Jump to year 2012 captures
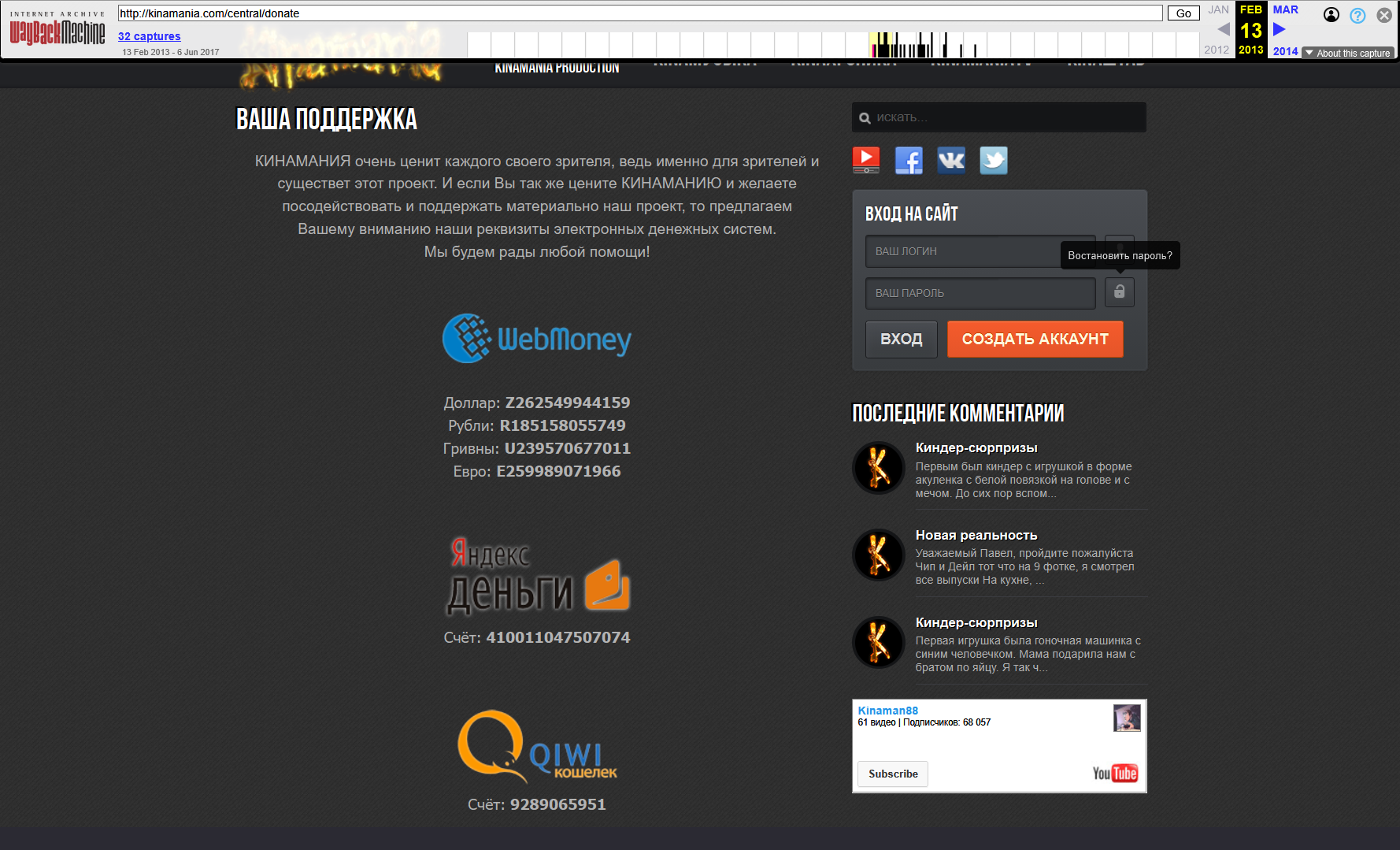Image resolution: width=1400 pixels, height=850 pixels. point(1217,50)
